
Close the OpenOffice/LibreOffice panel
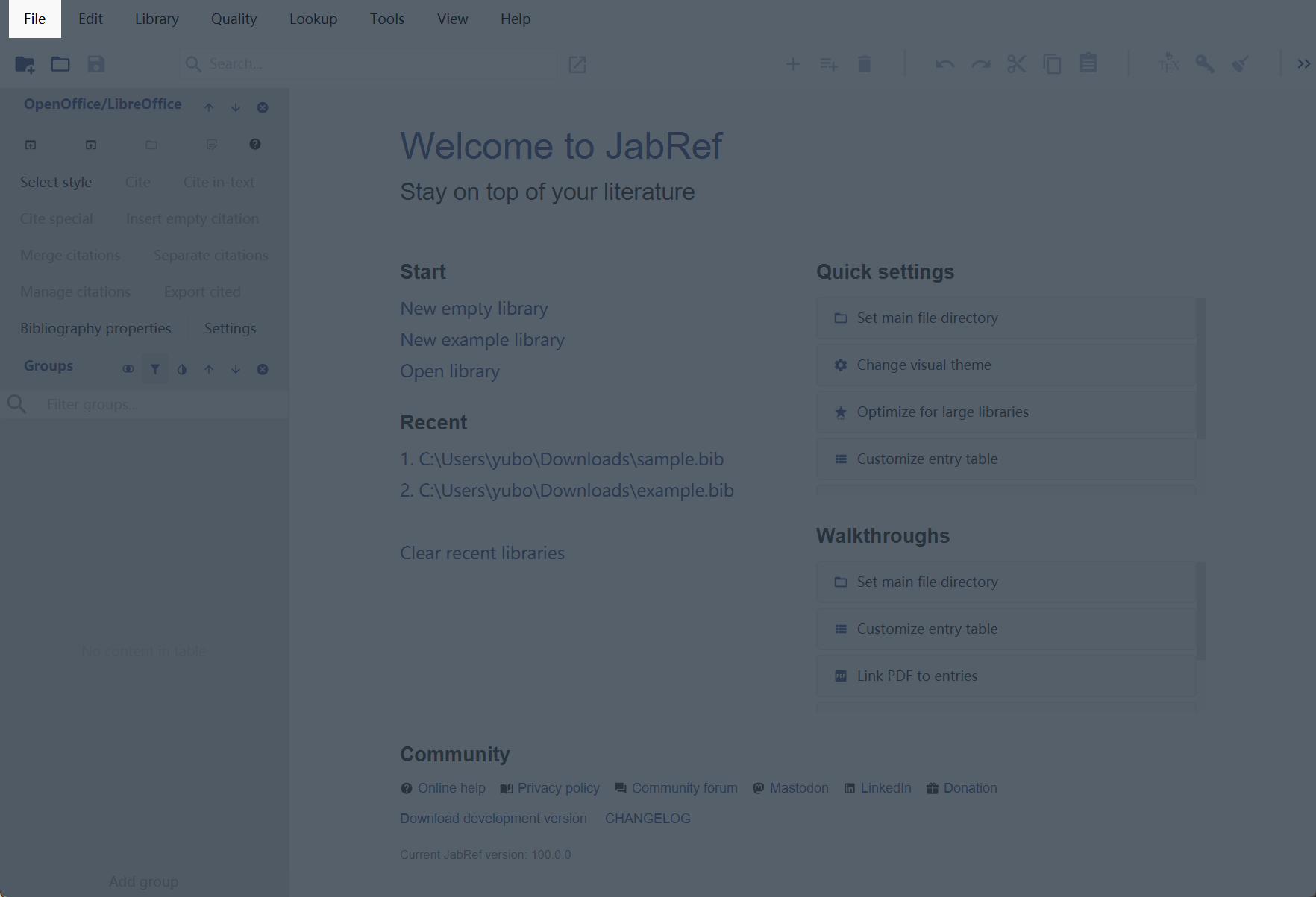(263, 107)
